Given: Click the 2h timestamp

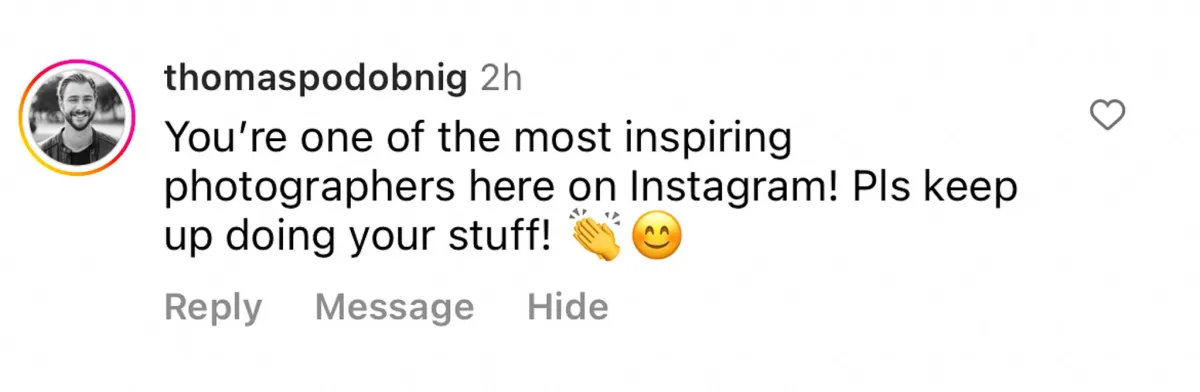Looking at the screenshot, I should click(x=501, y=80).
